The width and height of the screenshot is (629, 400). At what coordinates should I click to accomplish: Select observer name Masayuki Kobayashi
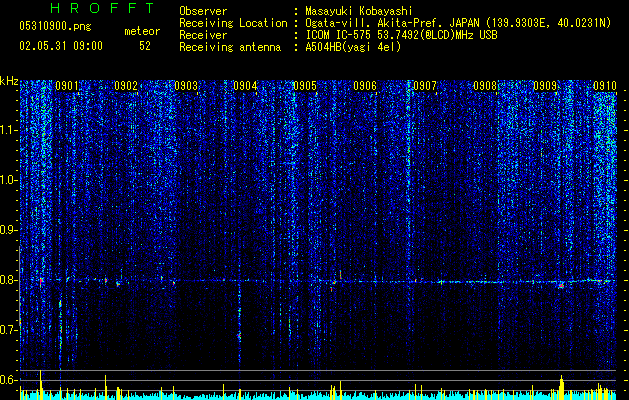359,11
